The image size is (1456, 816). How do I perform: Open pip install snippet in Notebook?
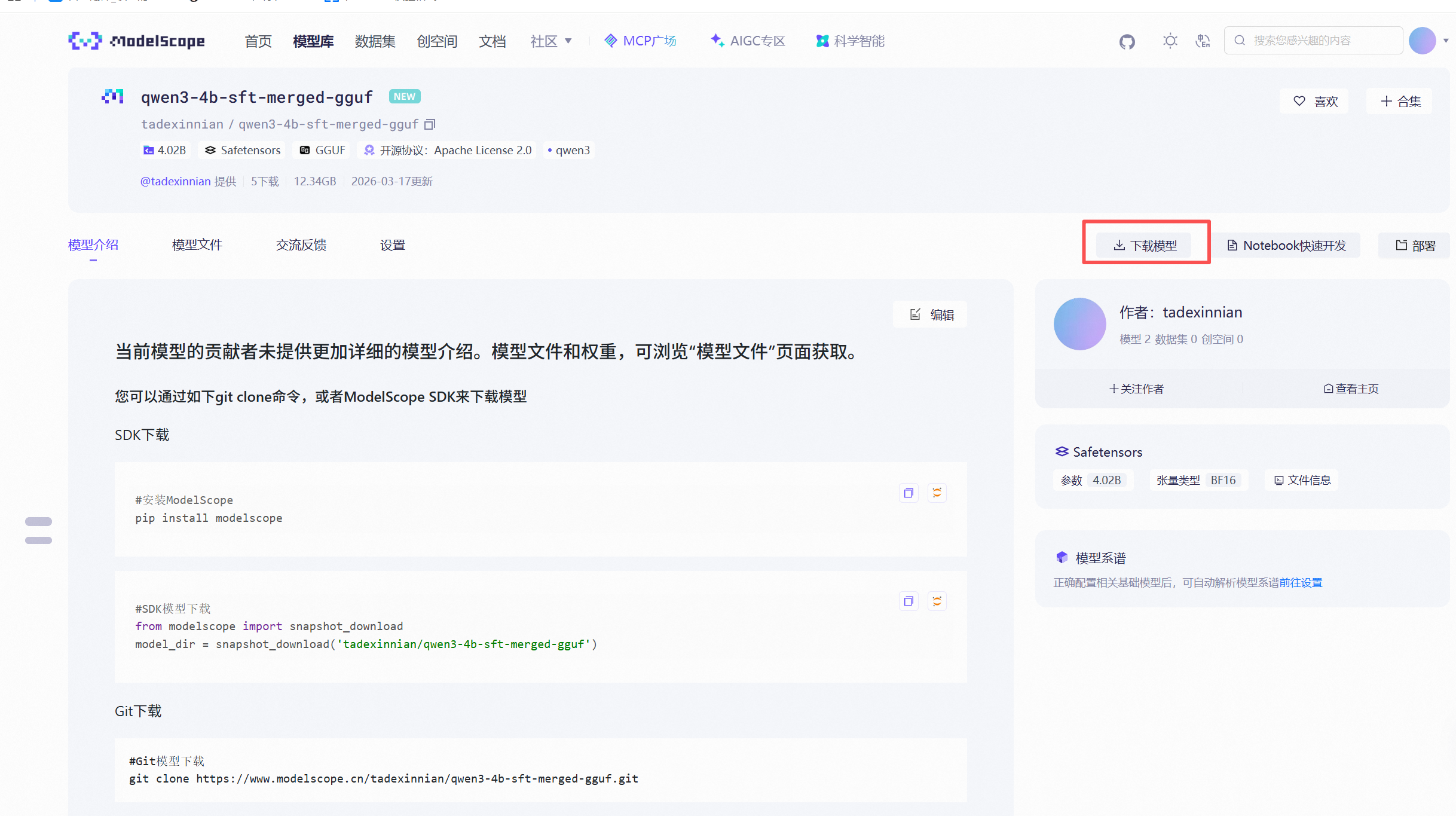coord(937,493)
